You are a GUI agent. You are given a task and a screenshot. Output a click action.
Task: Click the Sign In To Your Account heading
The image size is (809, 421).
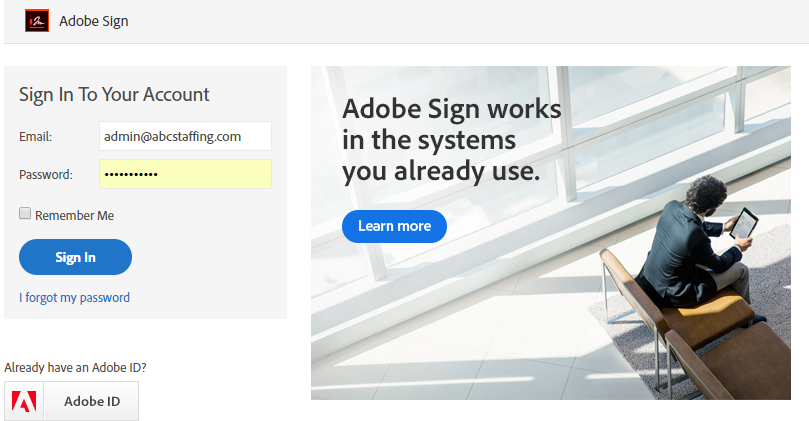114,94
